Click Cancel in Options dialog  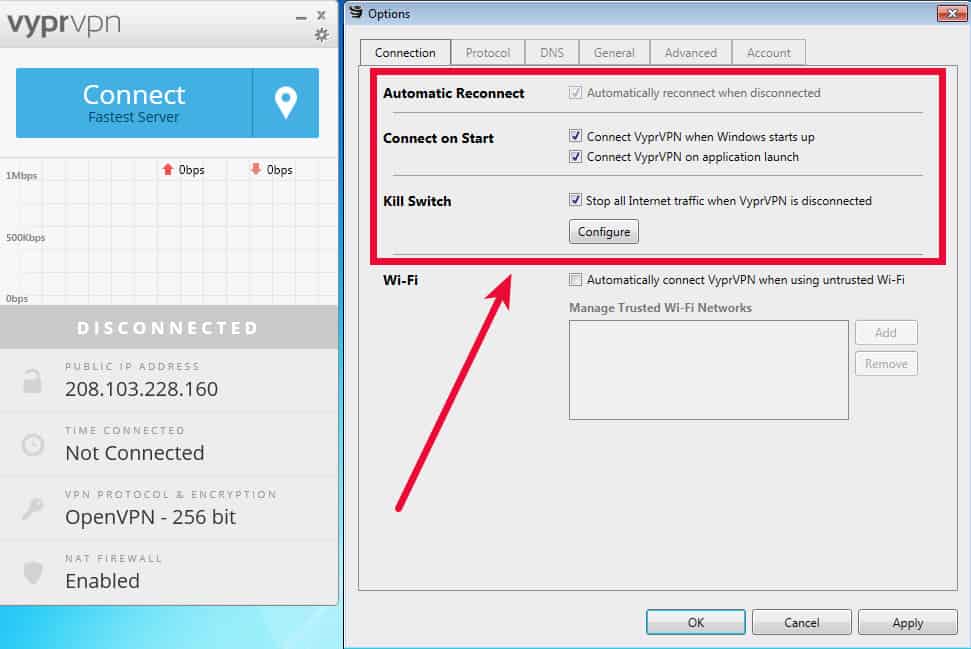click(x=801, y=622)
